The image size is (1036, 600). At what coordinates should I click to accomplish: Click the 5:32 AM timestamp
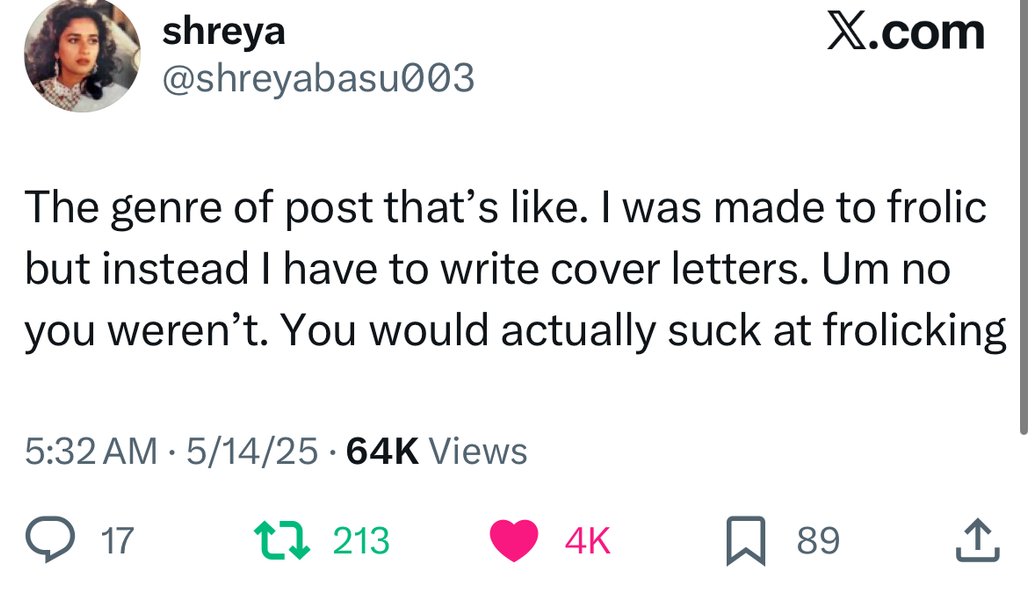point(90,451)
